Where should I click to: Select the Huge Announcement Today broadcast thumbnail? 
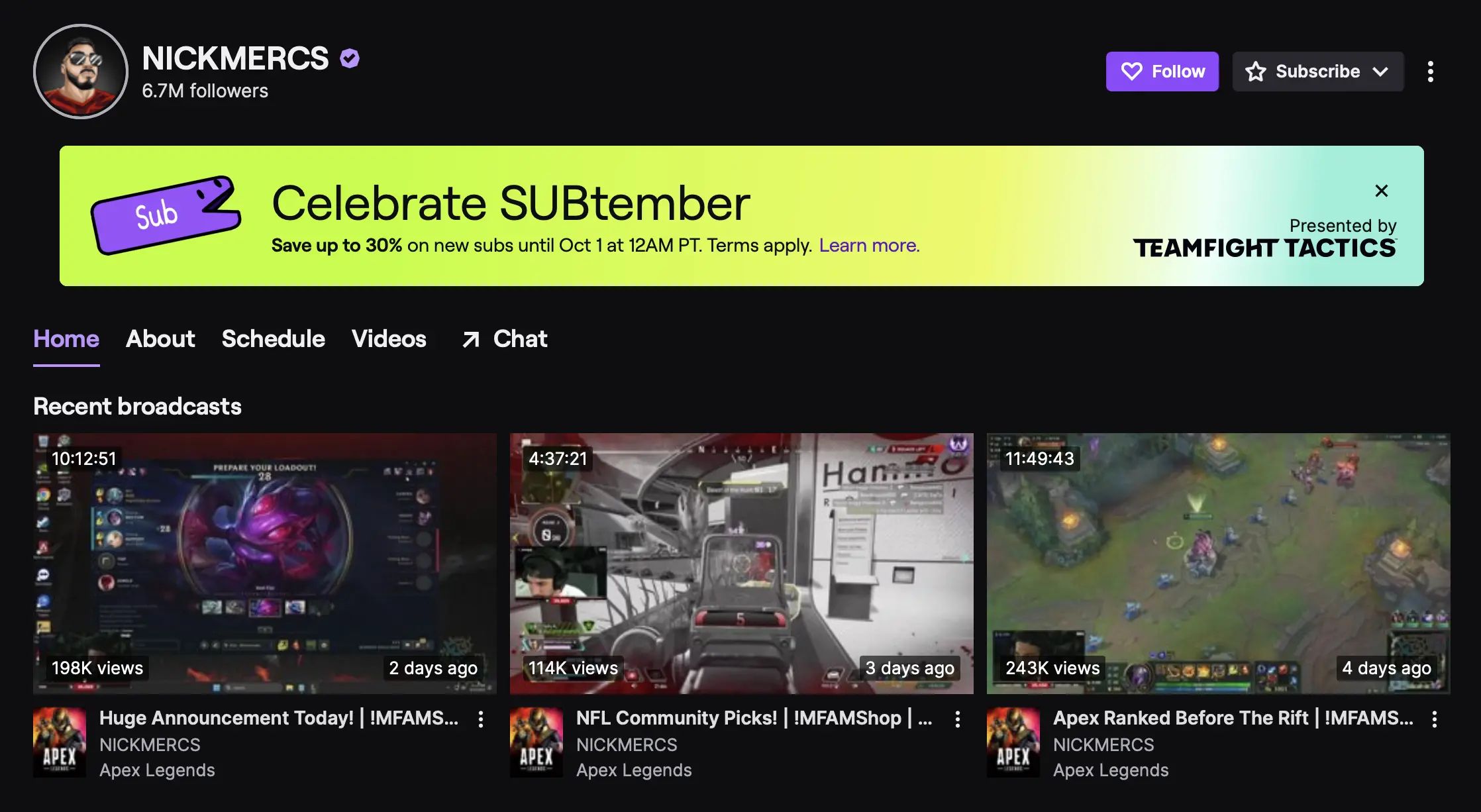pyautogui.click(x=264, y=563)
